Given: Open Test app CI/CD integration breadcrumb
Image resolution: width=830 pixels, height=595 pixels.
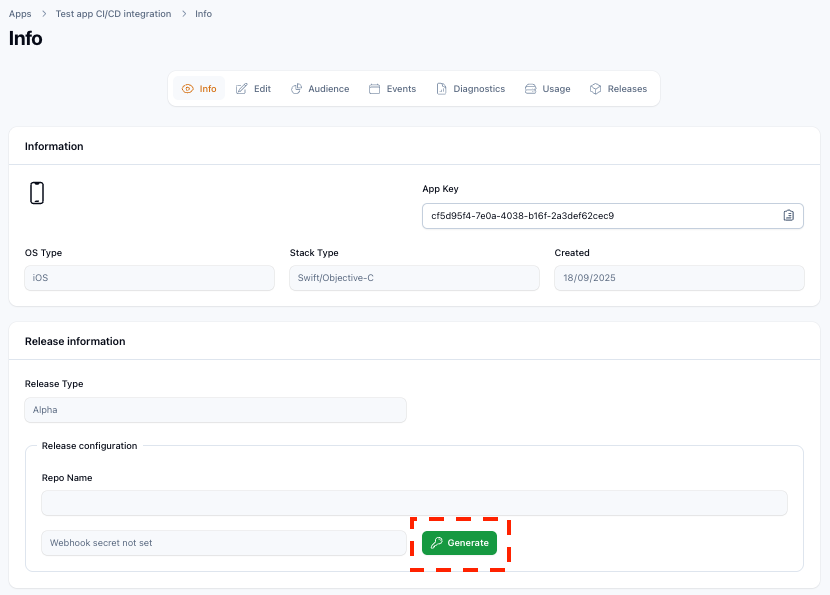Looking at the screenshot, I should tap(113, 14).
